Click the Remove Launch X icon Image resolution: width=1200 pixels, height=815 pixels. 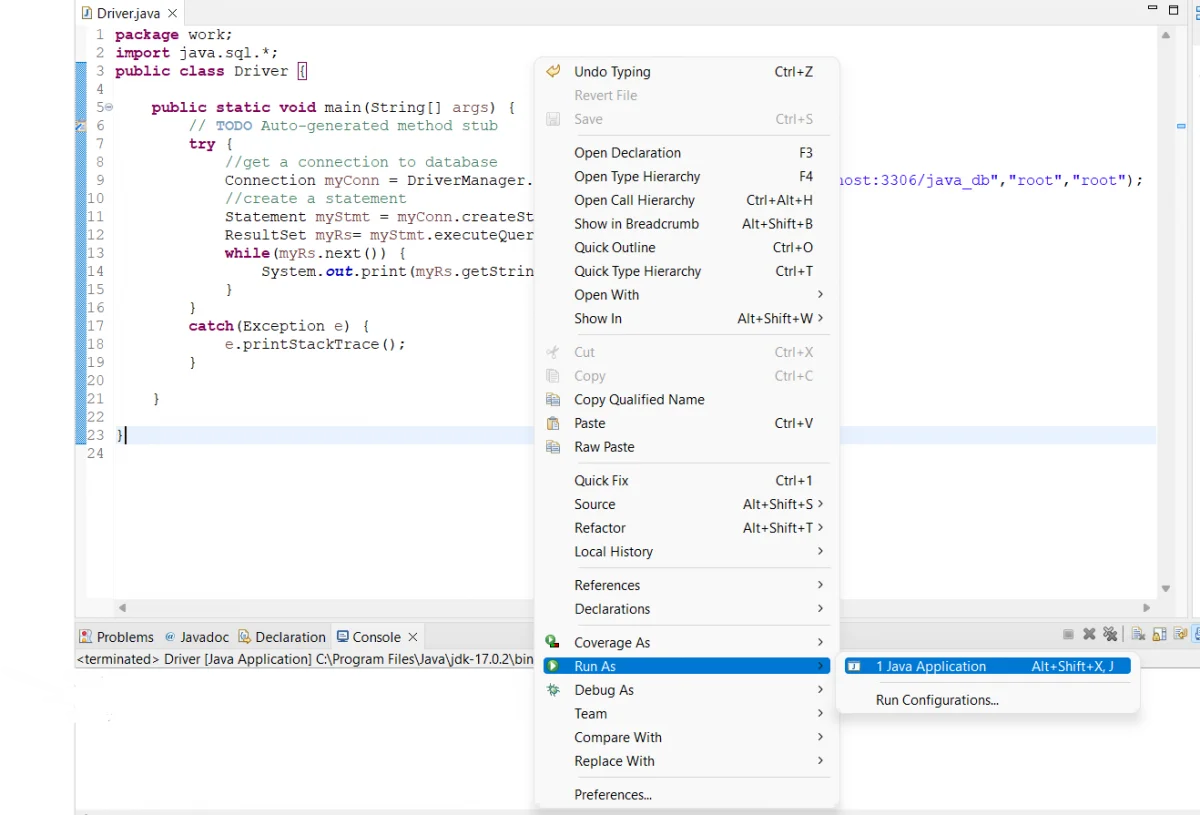[1089, 634]
